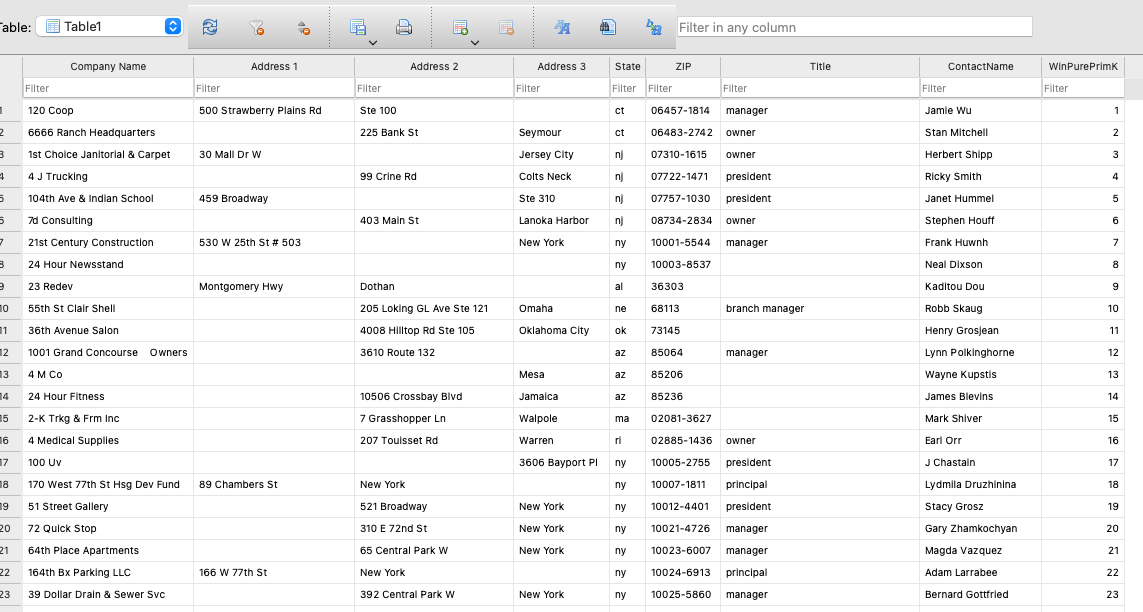This screenshot has width=1143, height=612.
Task: Select the '225 Bank St' cell
Action: point(434,133)
